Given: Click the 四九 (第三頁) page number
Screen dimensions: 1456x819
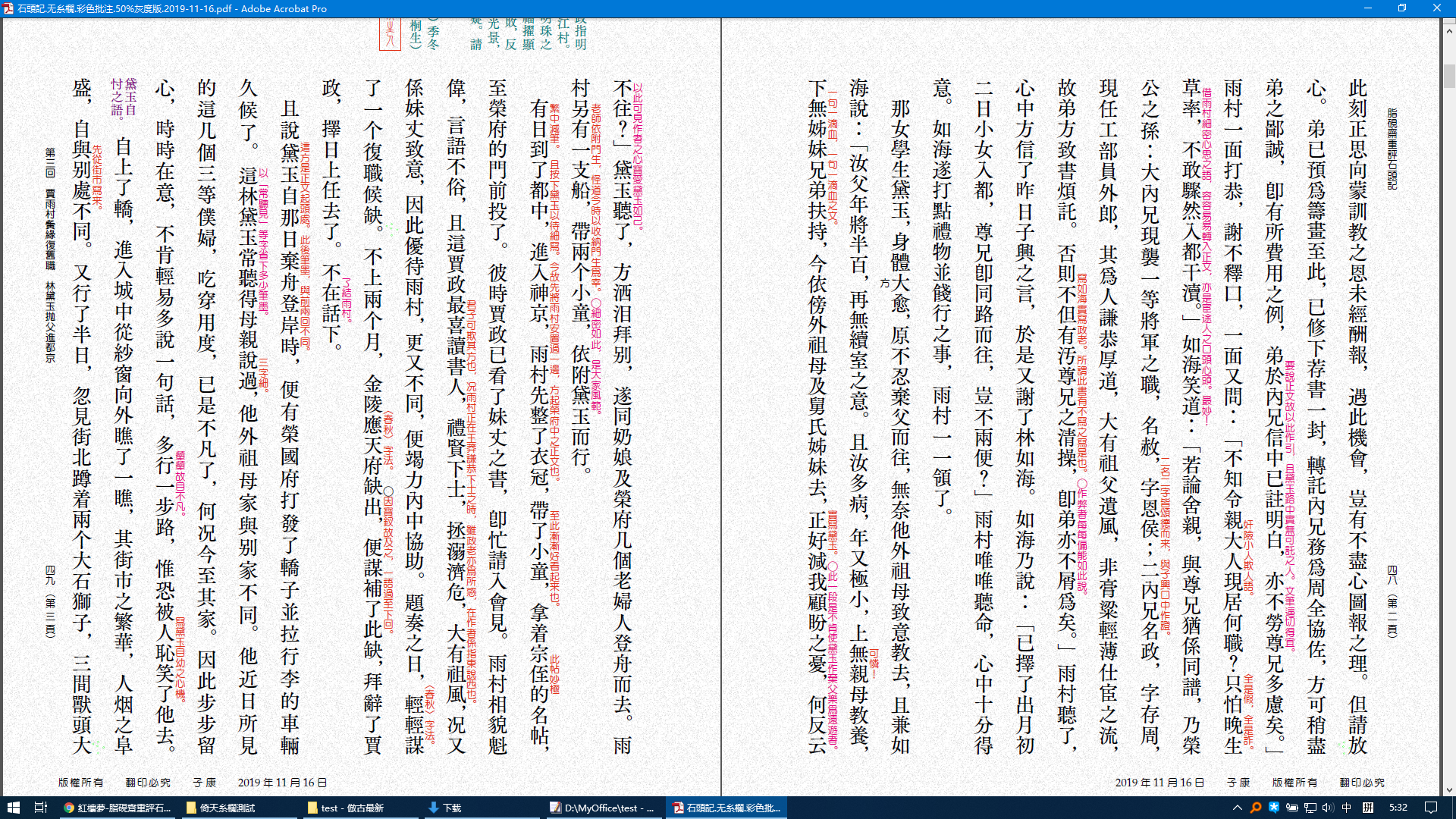Looking at the screenshot, I should (50, 601).
